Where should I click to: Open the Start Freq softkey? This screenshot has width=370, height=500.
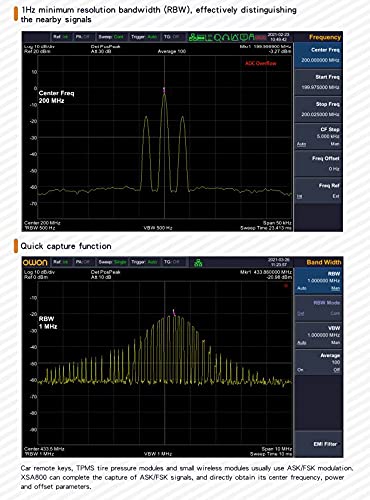click(x=318, y=82)
